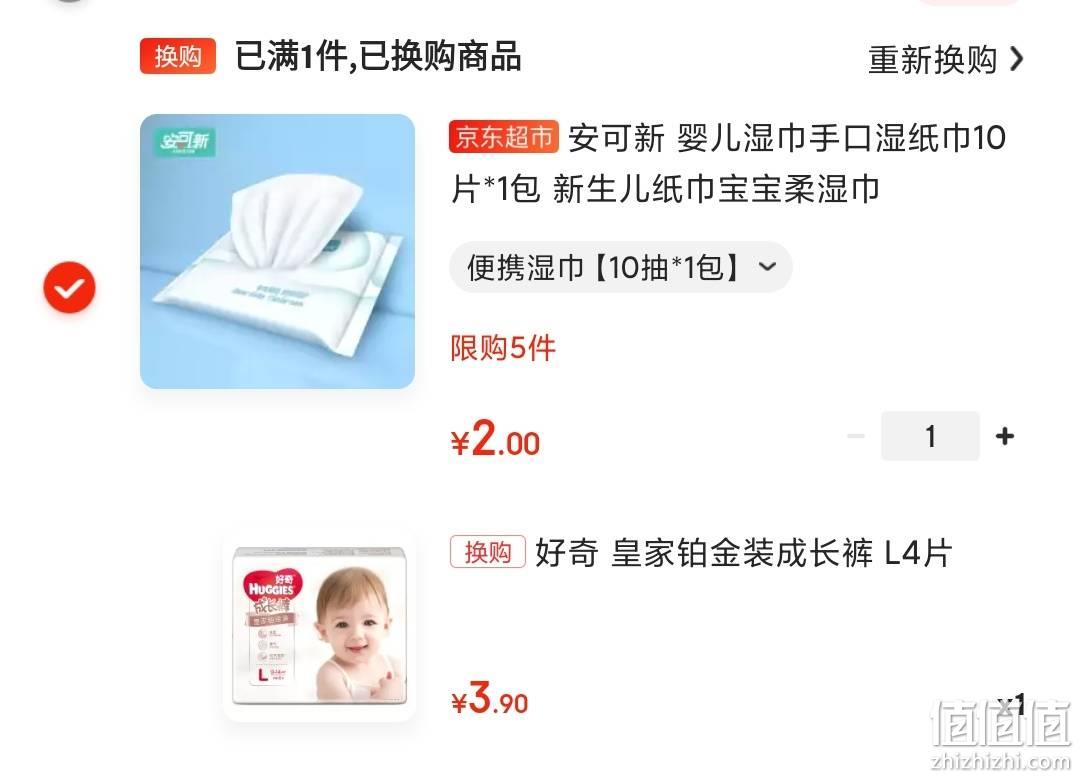Image resolution: width=1080 pixels, height=779 pixels.
Task: Tap the red 换购 badge in header
Action: [178, 56]
